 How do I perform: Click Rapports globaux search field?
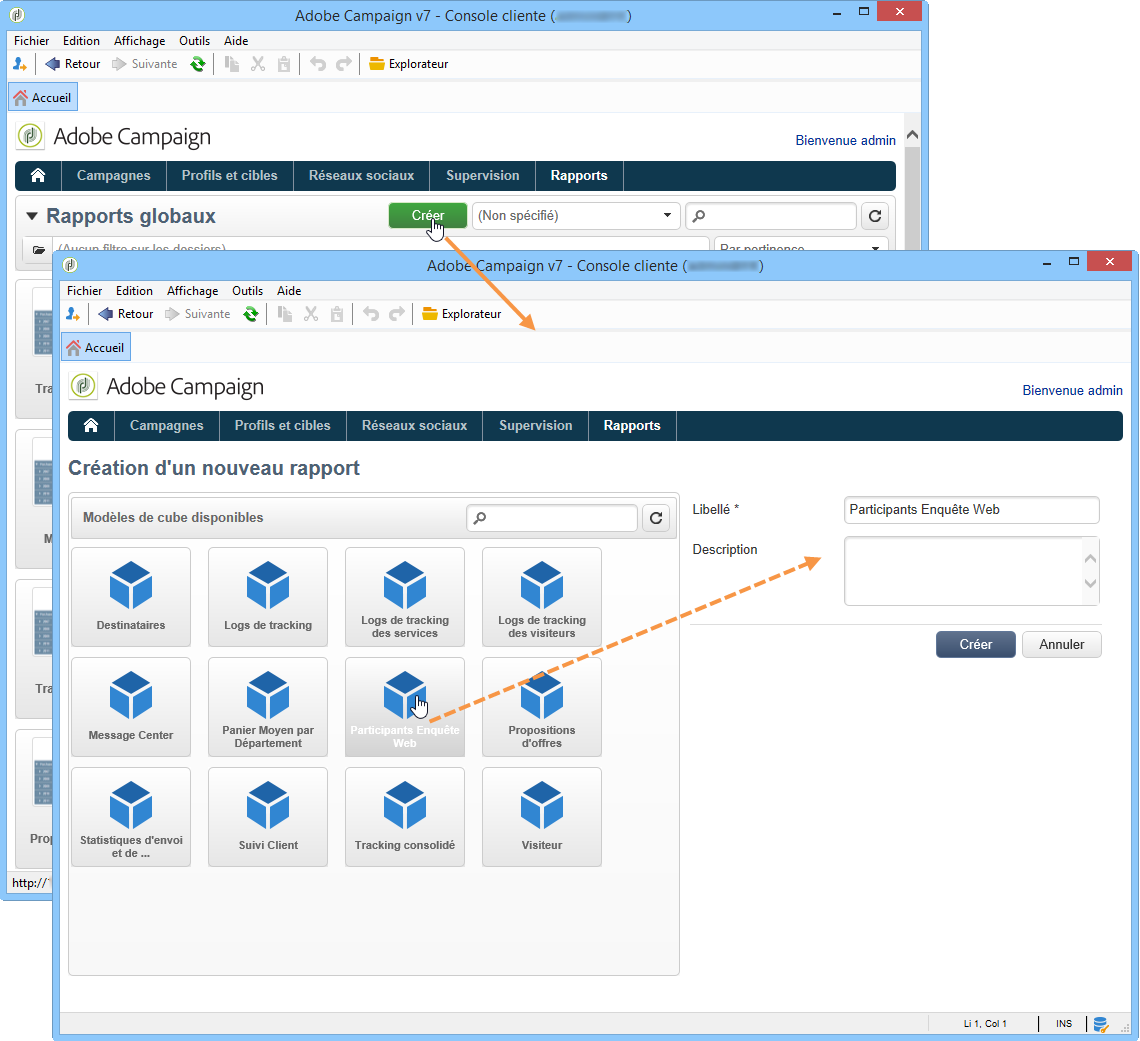point(771,216)
